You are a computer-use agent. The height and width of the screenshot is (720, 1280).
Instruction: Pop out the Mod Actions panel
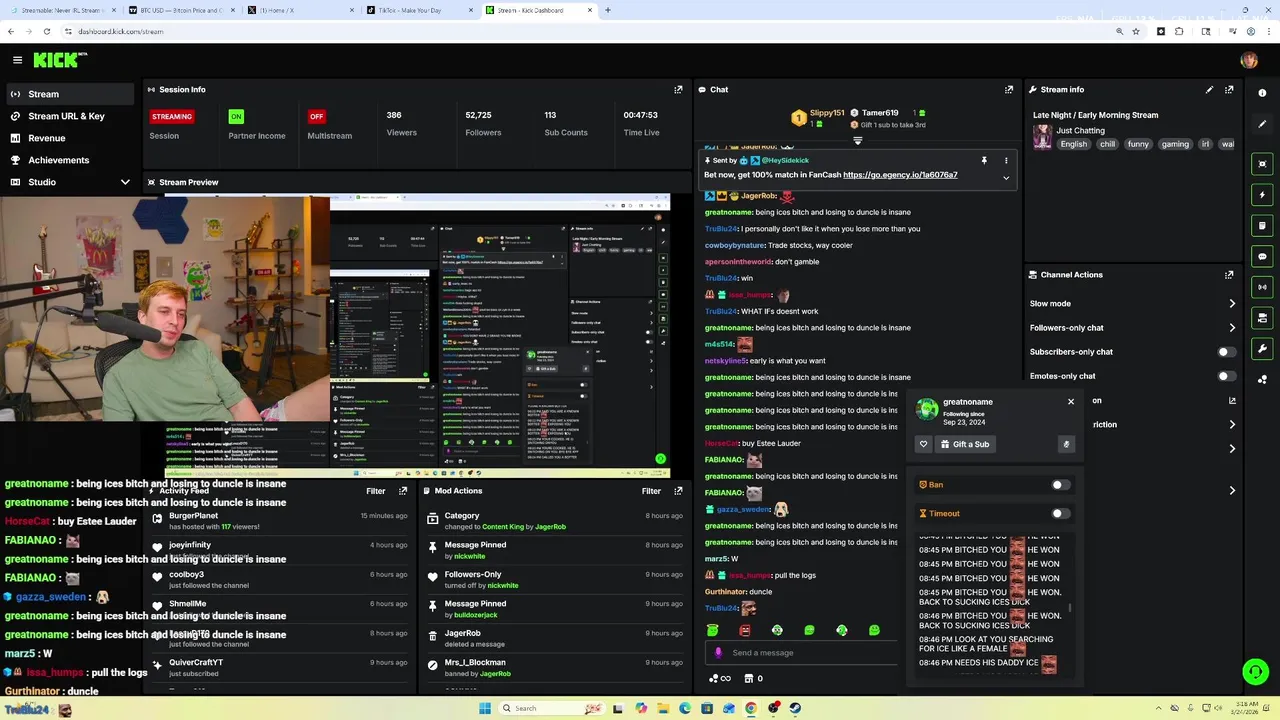pyautogui.click(x=678, y=491)
